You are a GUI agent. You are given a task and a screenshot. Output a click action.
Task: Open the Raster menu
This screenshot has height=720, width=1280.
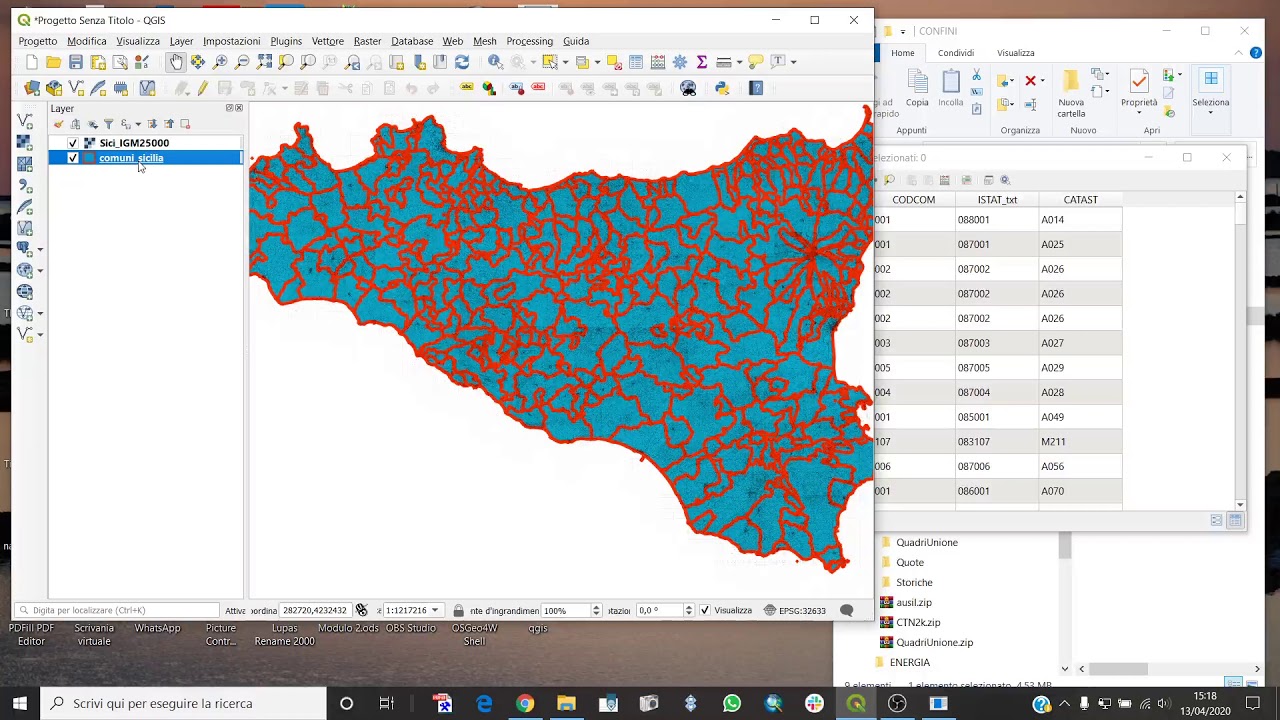coord(367,41)
